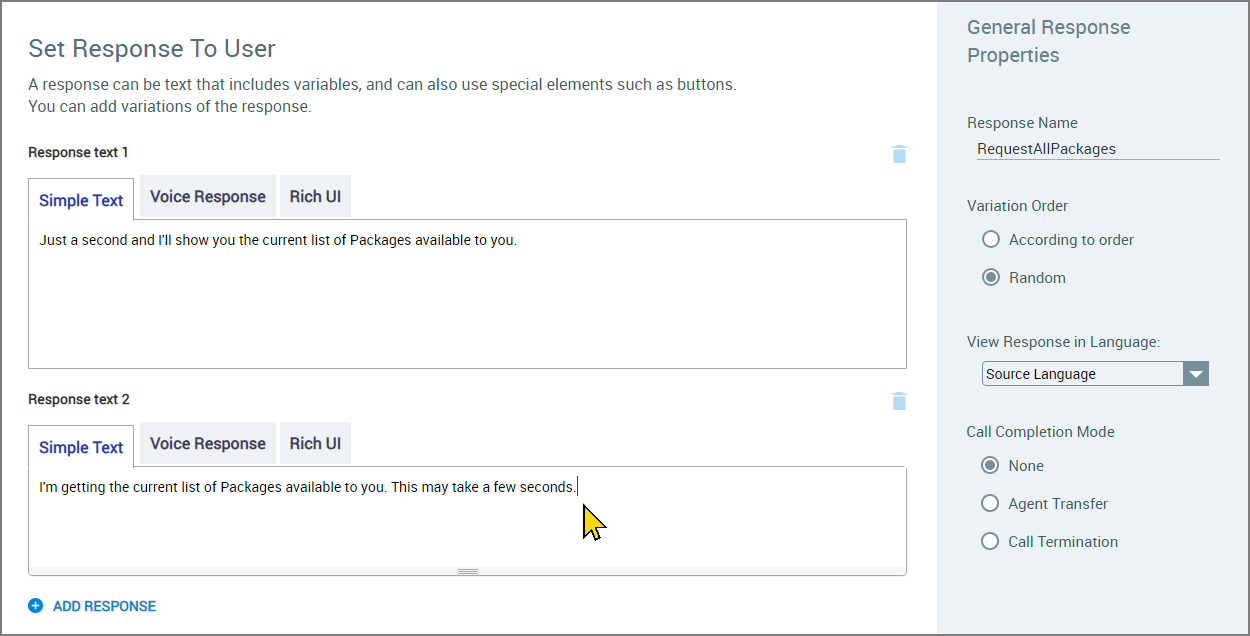
Task: Open the View Response in Language selector
Action: point(1080,373)
